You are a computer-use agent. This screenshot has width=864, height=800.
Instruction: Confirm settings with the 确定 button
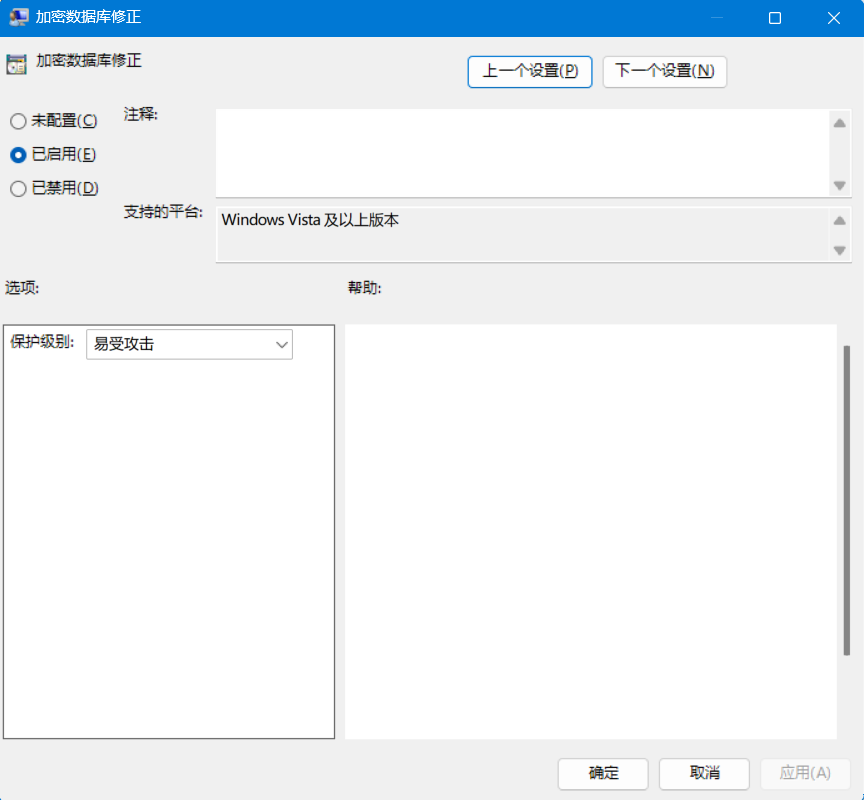pos(602,773)
